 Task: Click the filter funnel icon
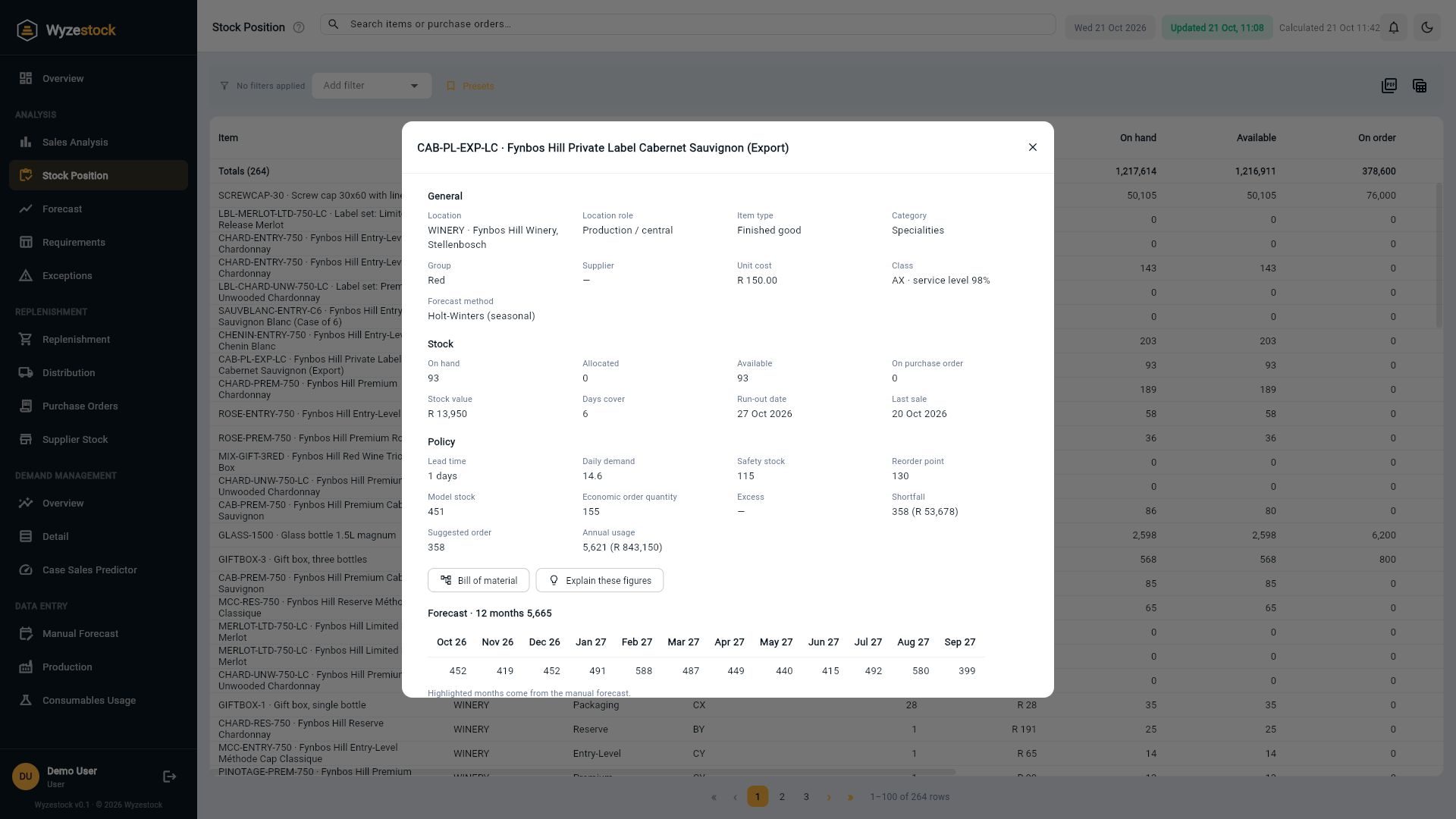[224, 86]
